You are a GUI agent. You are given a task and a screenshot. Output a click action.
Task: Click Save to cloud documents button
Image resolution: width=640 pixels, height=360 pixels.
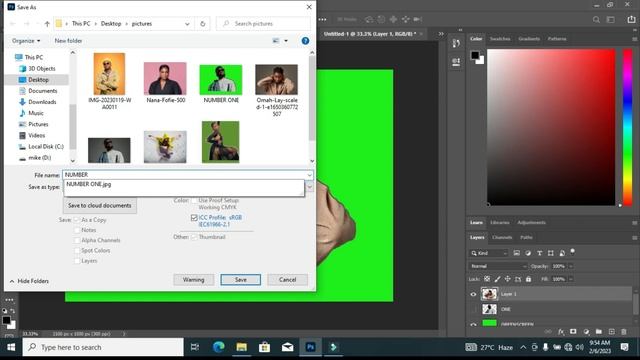pos(100,206)
